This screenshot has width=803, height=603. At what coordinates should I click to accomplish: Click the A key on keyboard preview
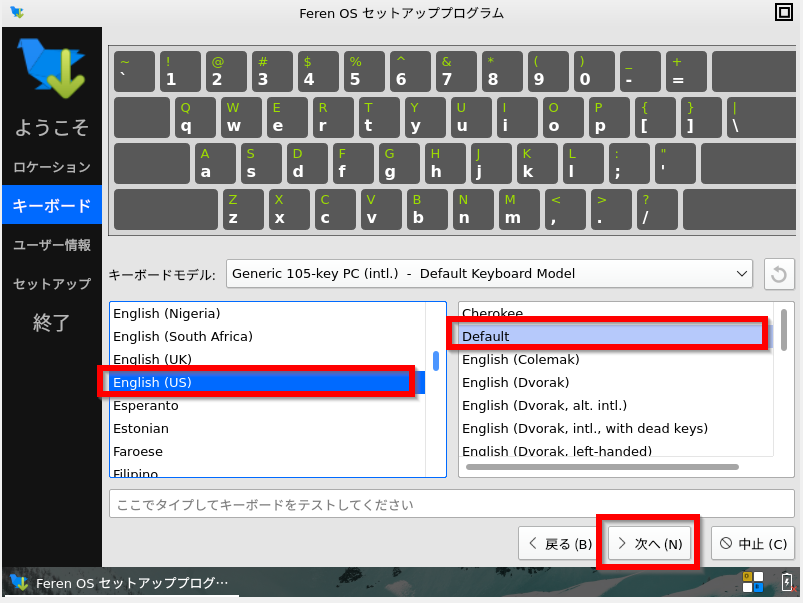[x=215, y=163]
